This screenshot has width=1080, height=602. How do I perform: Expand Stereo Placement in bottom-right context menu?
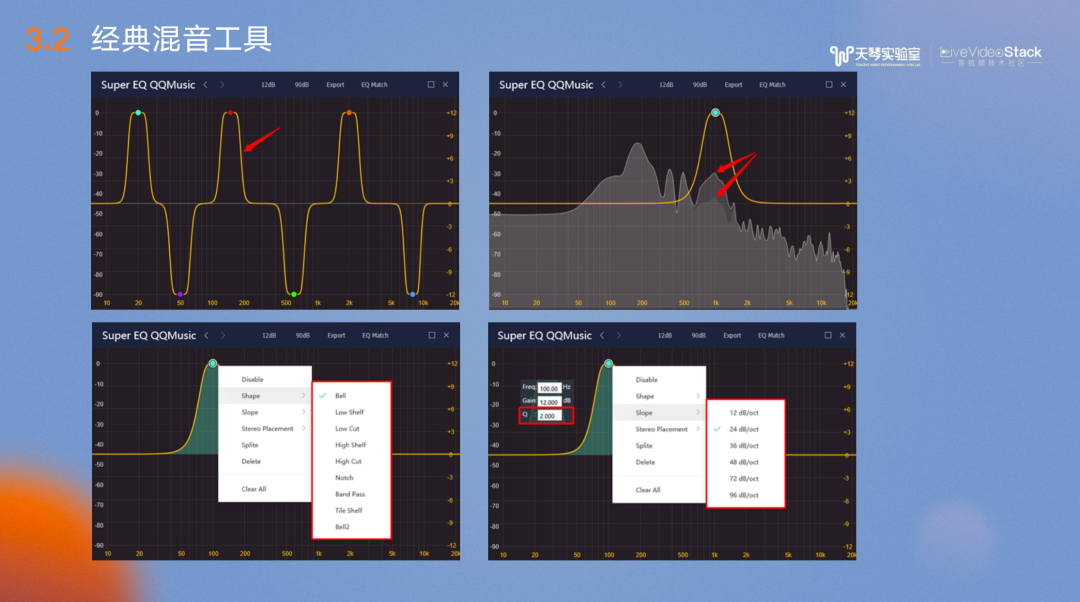coord(659,429)
